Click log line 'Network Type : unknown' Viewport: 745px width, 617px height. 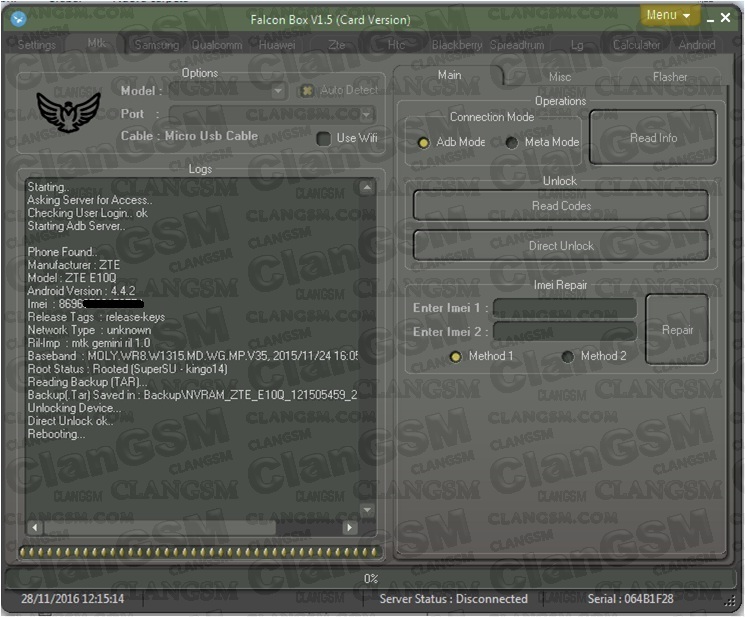click(89, 330)
